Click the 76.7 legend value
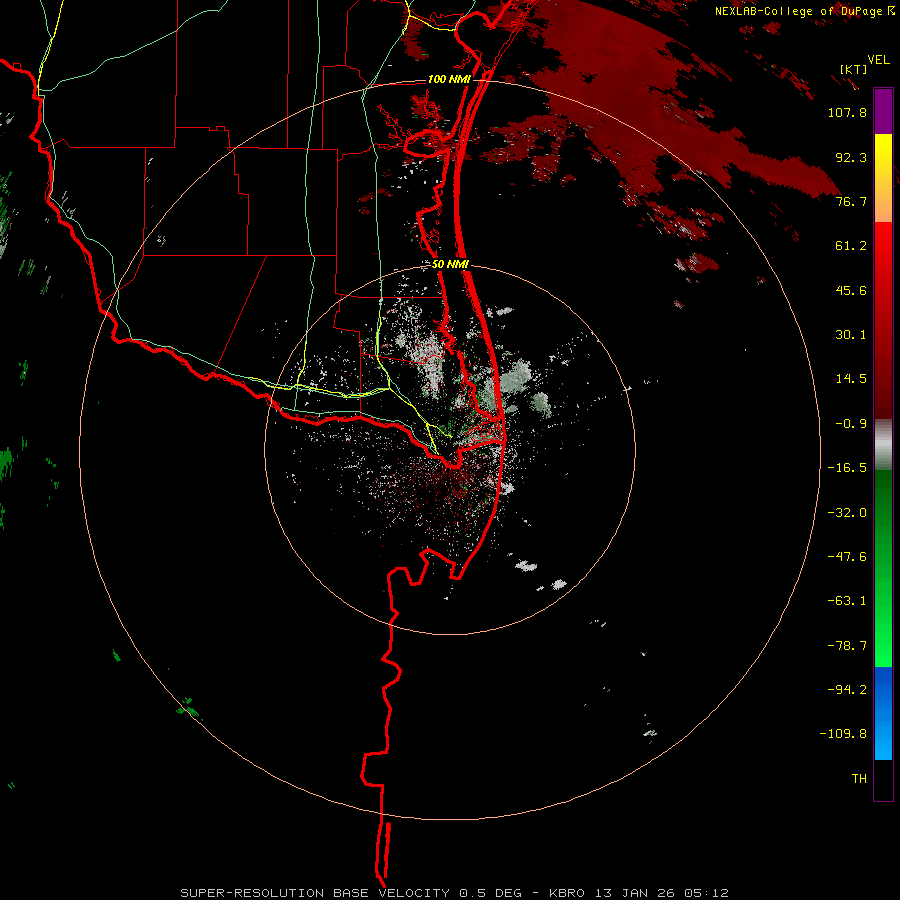 pos(851,201)
